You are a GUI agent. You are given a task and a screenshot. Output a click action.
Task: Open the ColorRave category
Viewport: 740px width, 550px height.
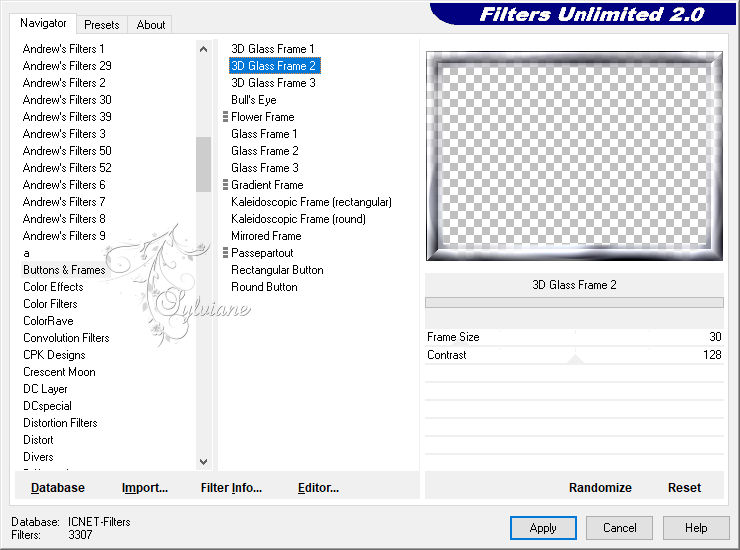[x=48, y=321]
